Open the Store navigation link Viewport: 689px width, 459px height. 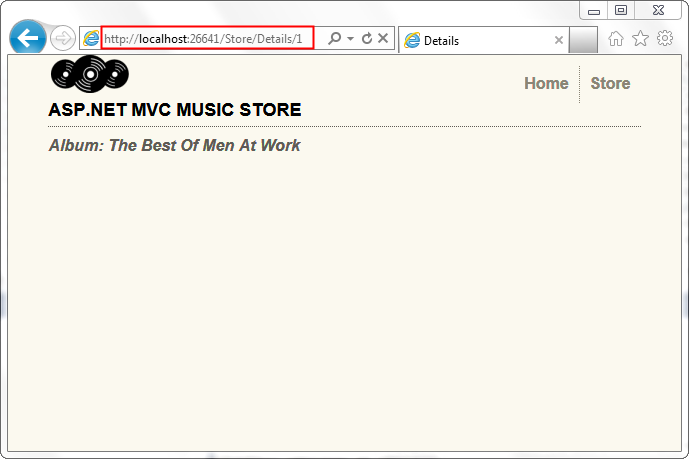(x=610, y=83)
